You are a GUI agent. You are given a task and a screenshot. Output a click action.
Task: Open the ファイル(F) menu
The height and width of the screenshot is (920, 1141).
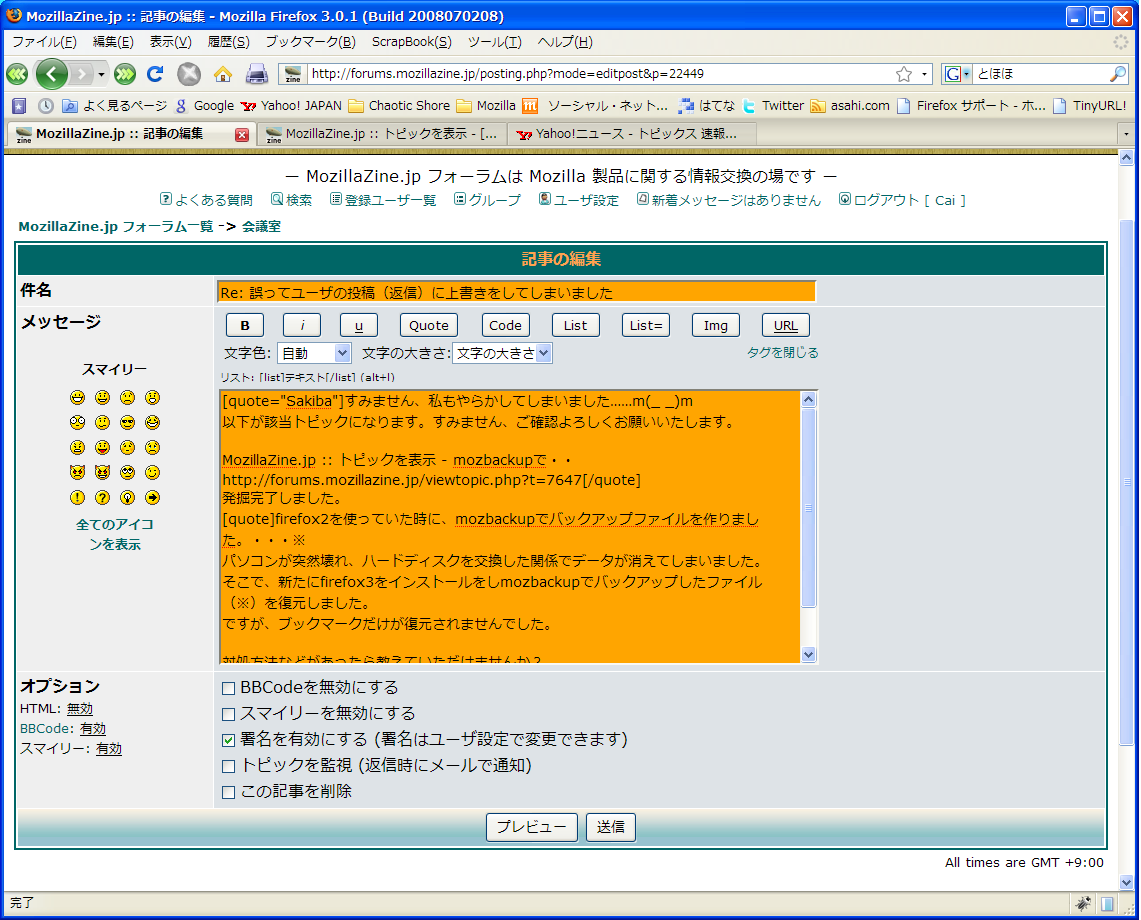(44, 42)
